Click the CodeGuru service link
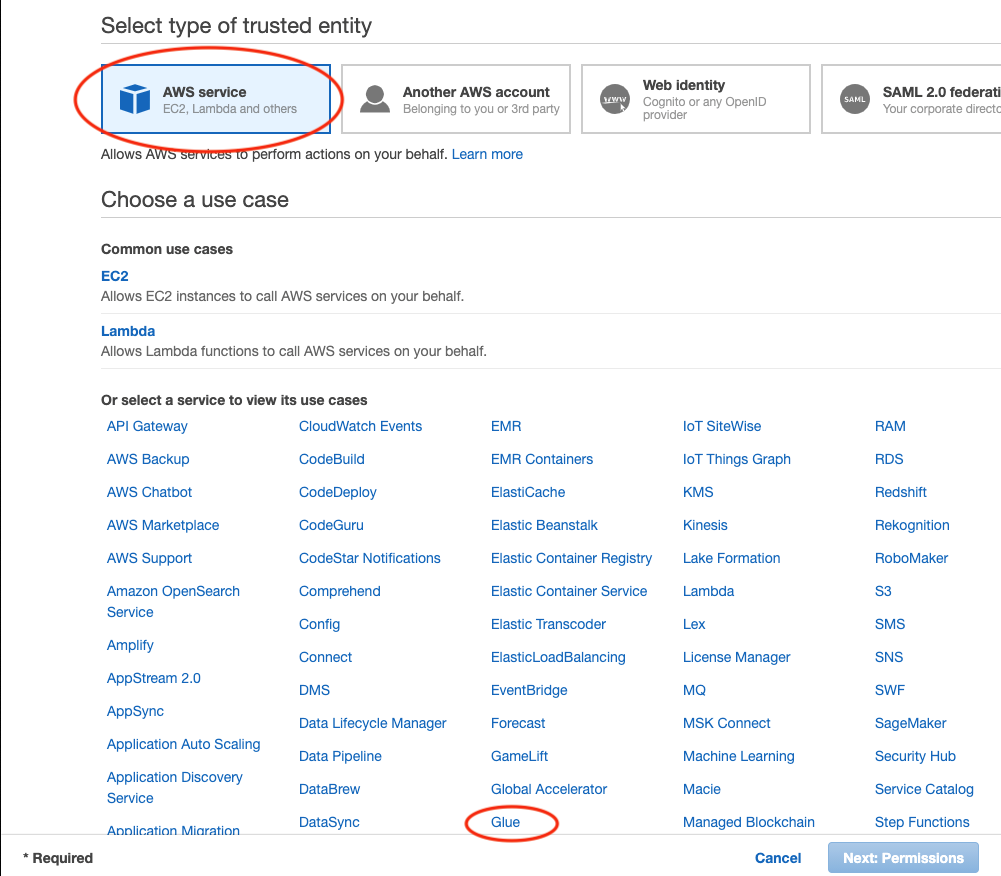This screenshot has height=876, width=1001. 331,525
